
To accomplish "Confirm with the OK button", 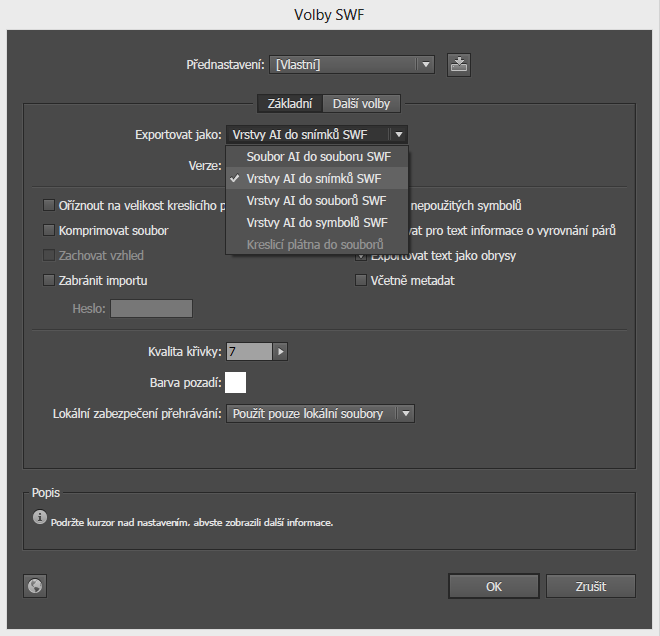I will point(494,586).
